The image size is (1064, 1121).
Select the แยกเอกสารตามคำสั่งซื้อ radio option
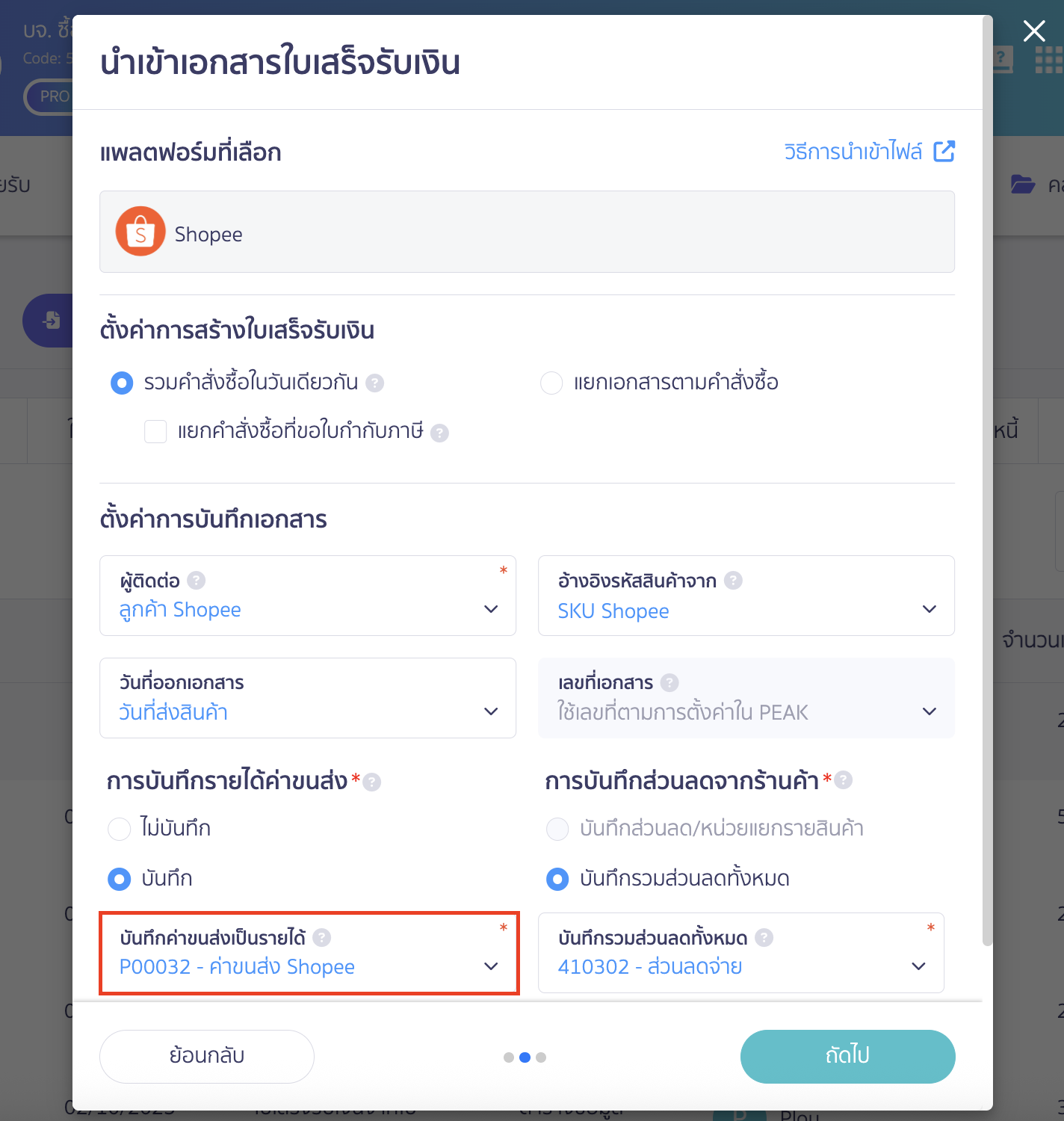[551, 383]
